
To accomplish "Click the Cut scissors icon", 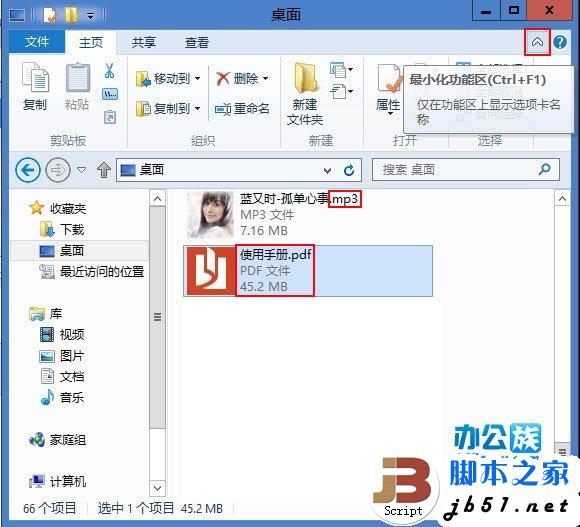I will 109,71.
